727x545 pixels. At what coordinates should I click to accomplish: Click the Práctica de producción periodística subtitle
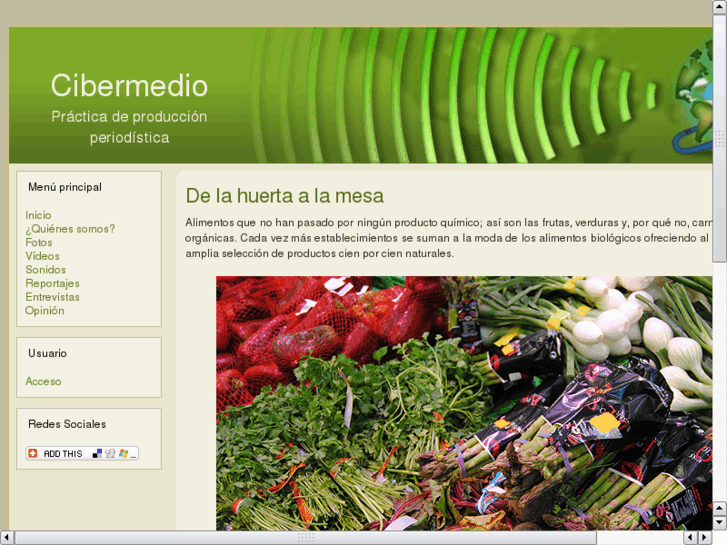129,127
